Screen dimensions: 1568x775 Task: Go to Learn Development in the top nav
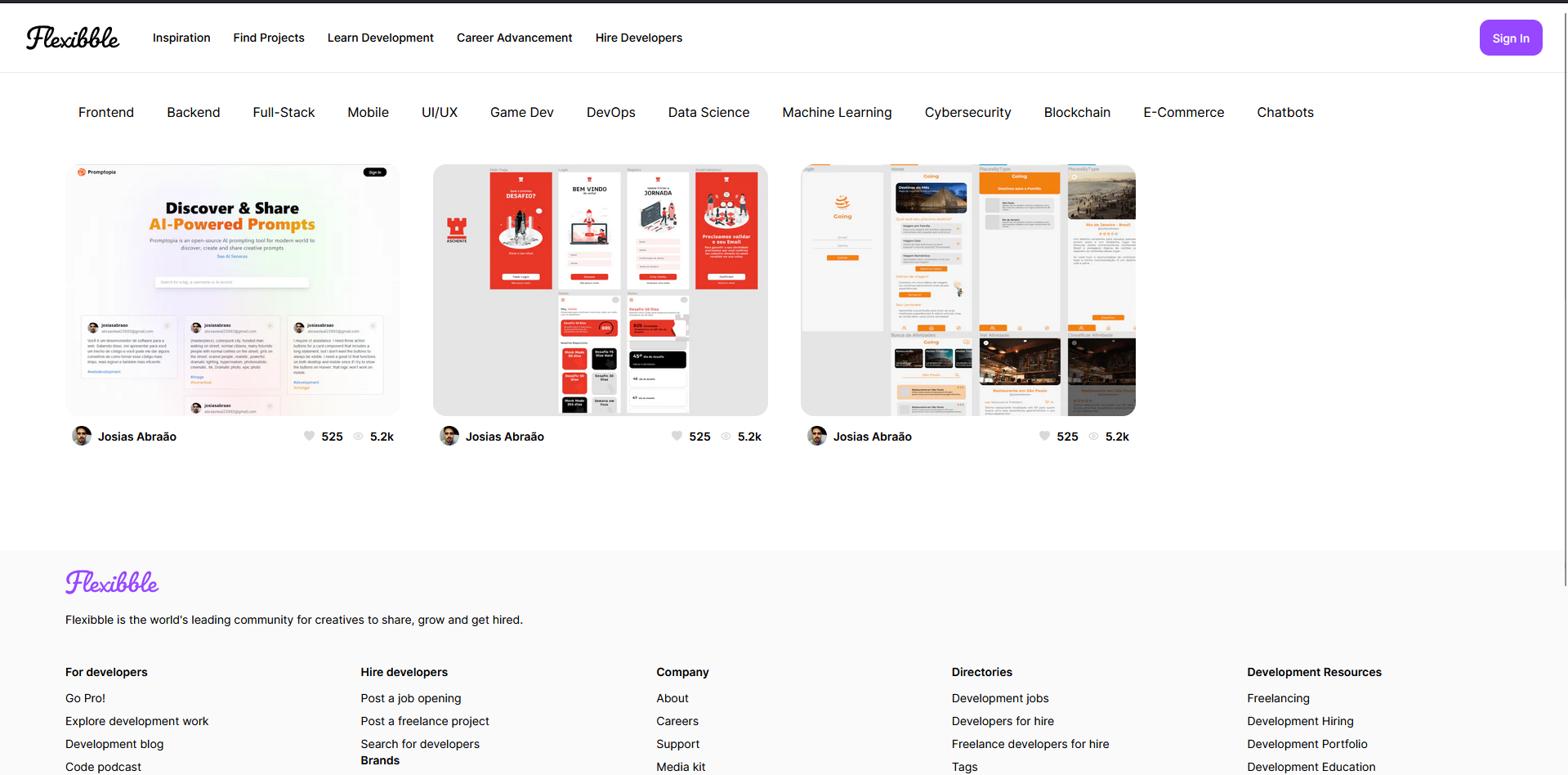tap(381, 38)
